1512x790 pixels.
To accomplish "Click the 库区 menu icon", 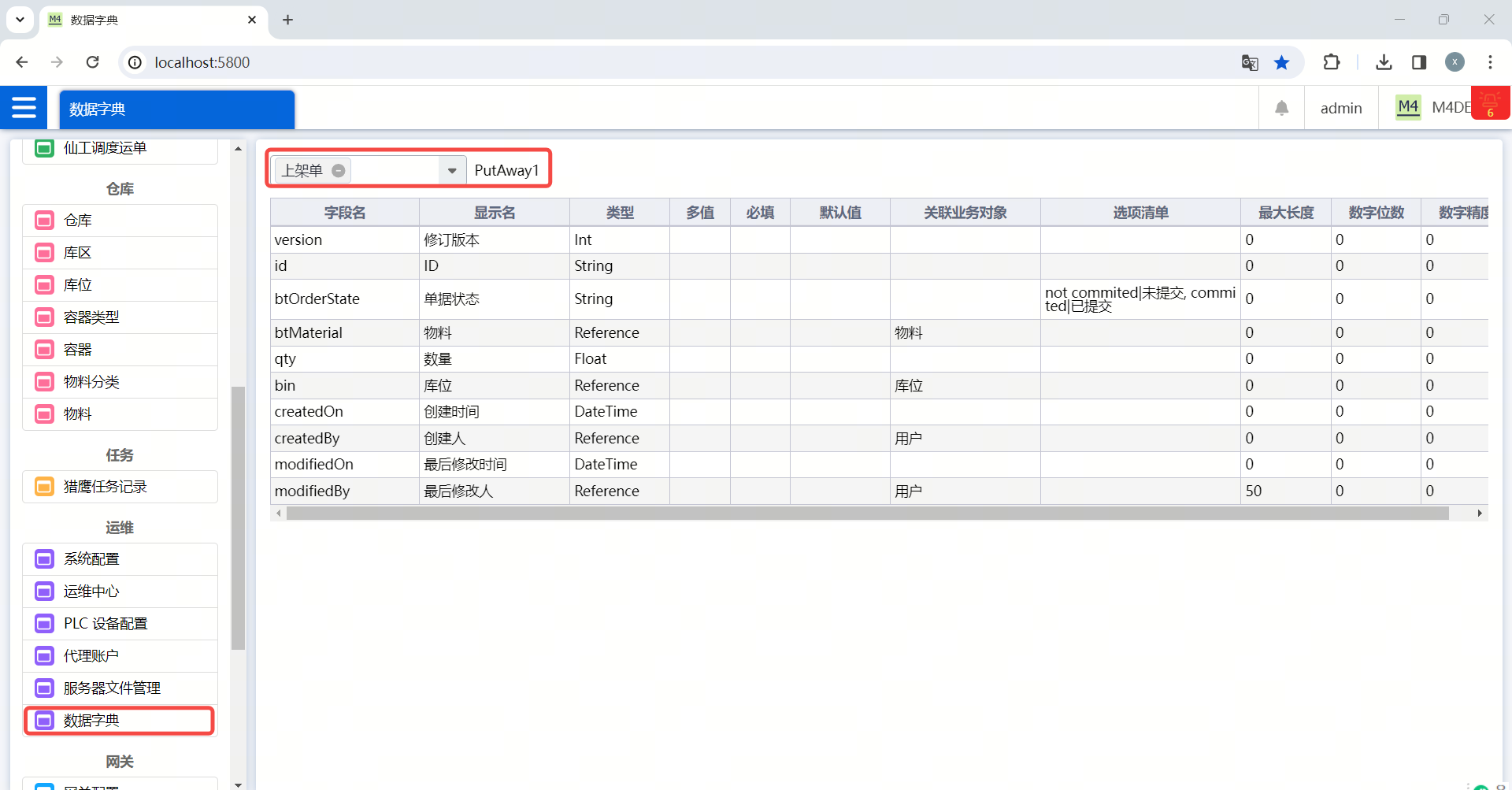I will tap(45, 253).
